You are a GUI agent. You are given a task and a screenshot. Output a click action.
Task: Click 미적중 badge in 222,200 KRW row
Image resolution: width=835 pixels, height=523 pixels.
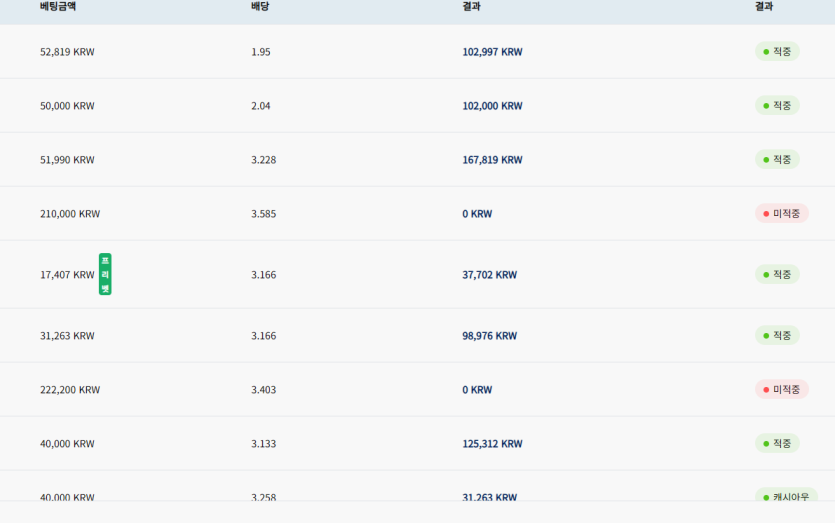click(782, 389)
